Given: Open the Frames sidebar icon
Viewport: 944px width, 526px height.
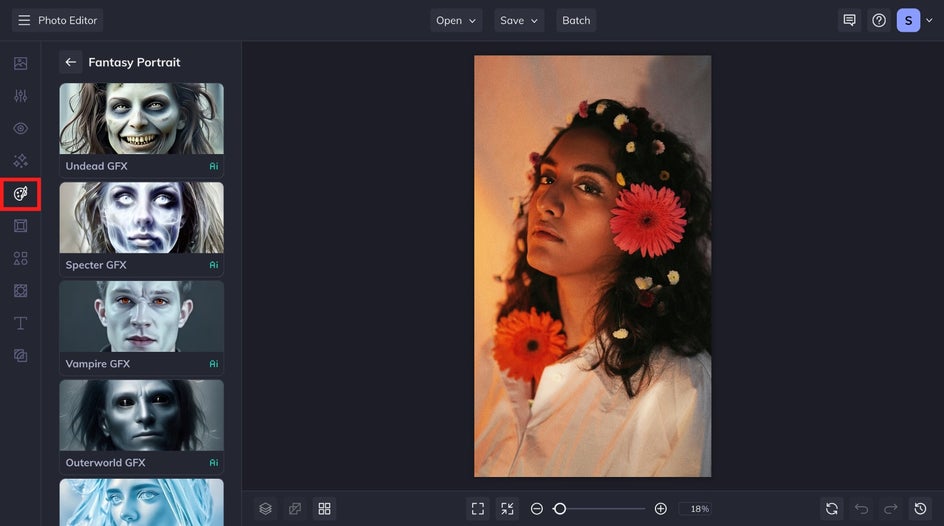Looking at the screenshot, I should [x=20, y=226].
